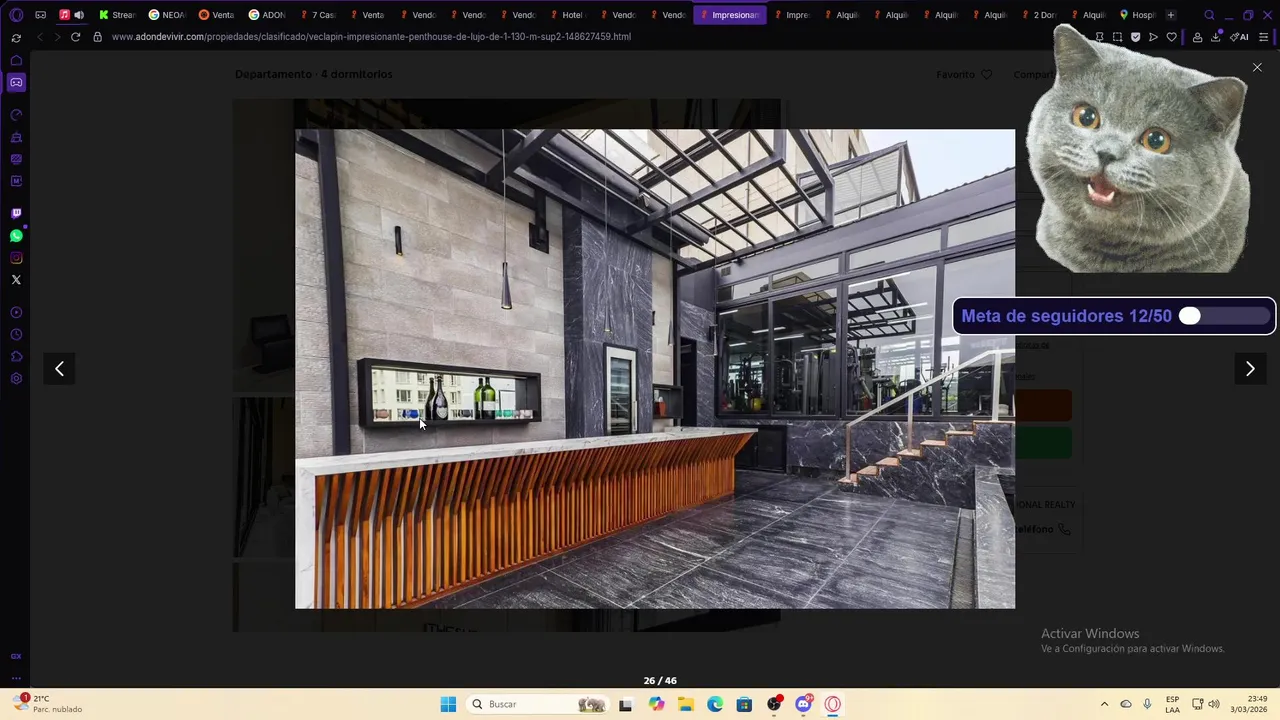The image size is (1280, 720).
Task: Reload the current page
Action: tap(75, 37)
